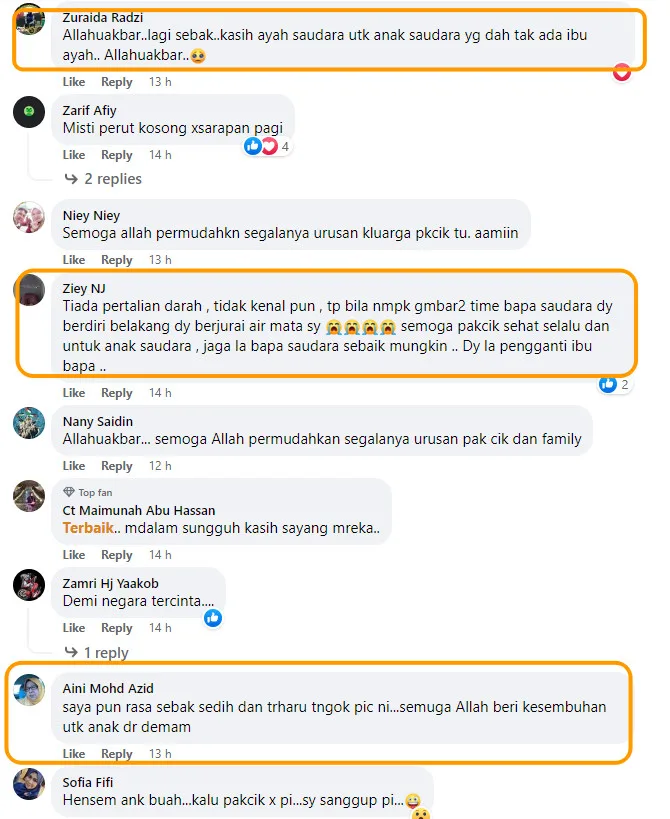Expand the 1 reply under Zamri Hj Yaakob
Viewport: 670px width, 819px height.
tap(96, 653)
